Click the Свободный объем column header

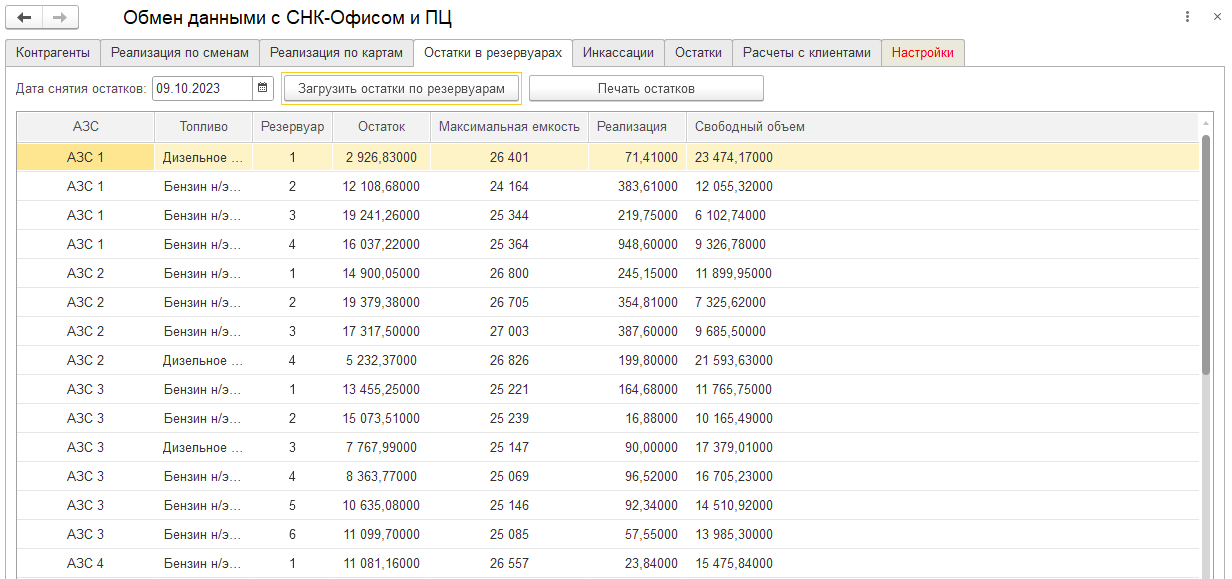(x=750, y=127)
